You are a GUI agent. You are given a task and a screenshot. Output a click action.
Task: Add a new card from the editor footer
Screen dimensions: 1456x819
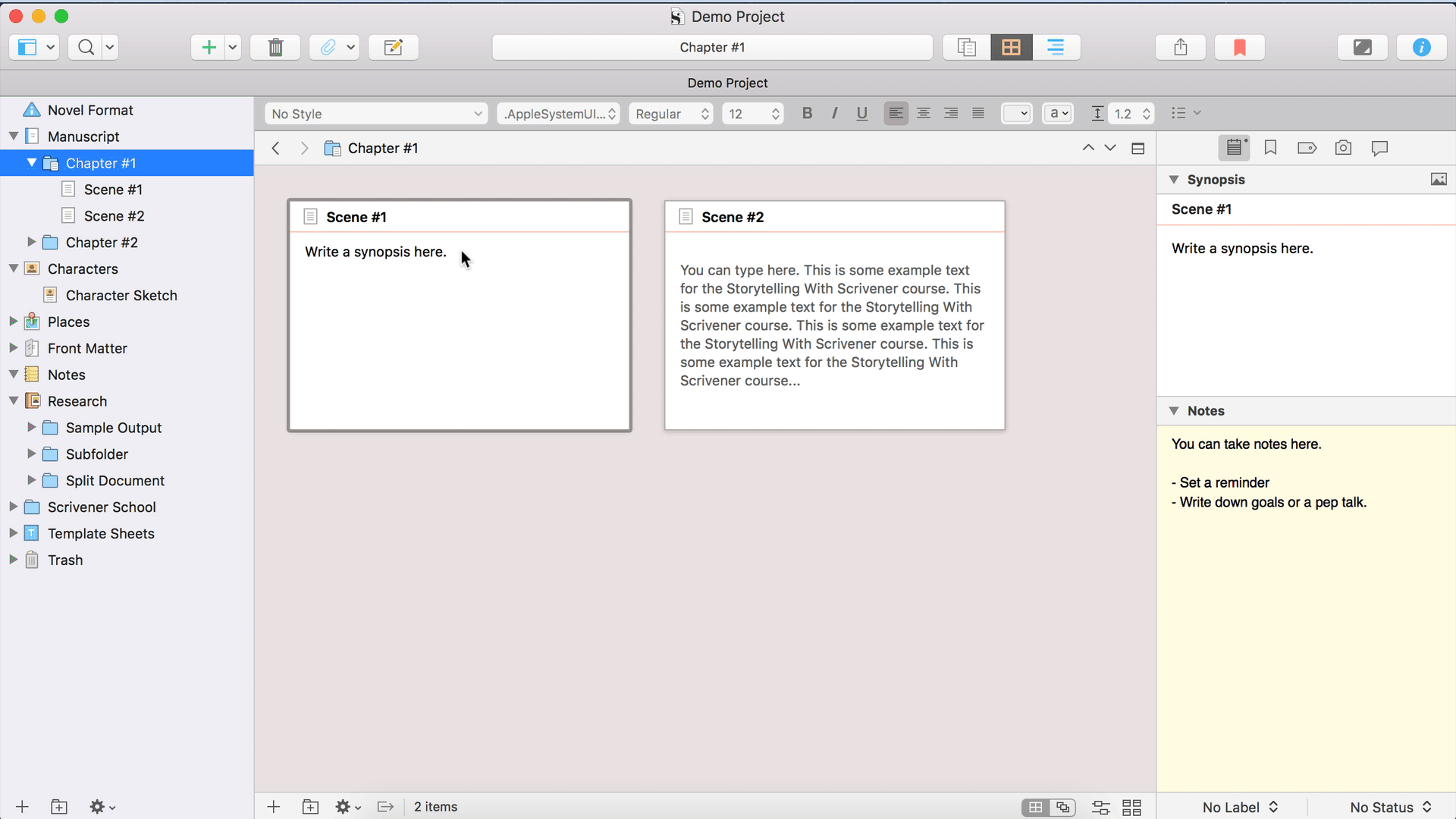point(274,807)
